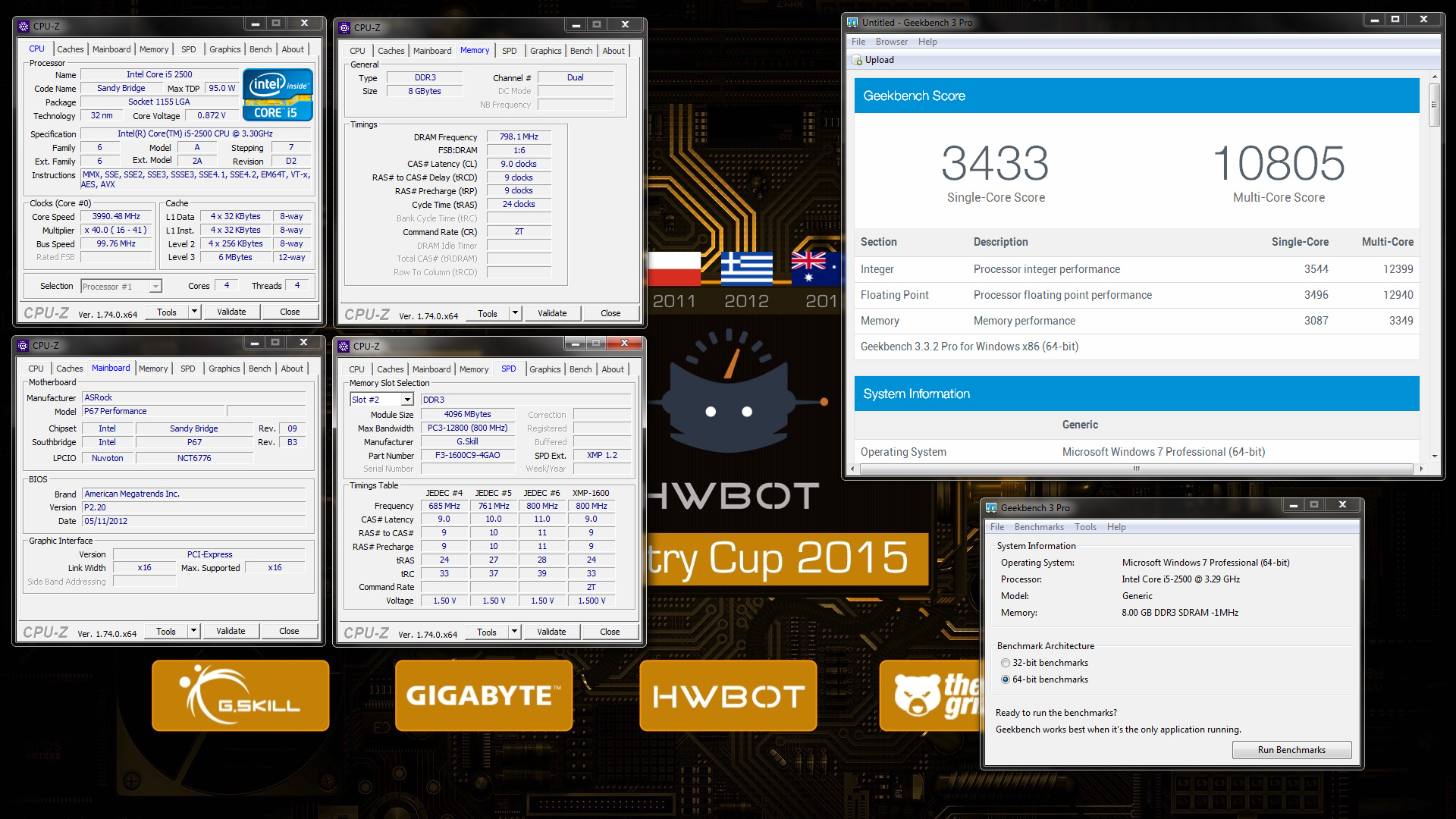Click the Run Benchmarks button
Image resolution: width=1456 pixels, height=819 pixels.
1291,750
